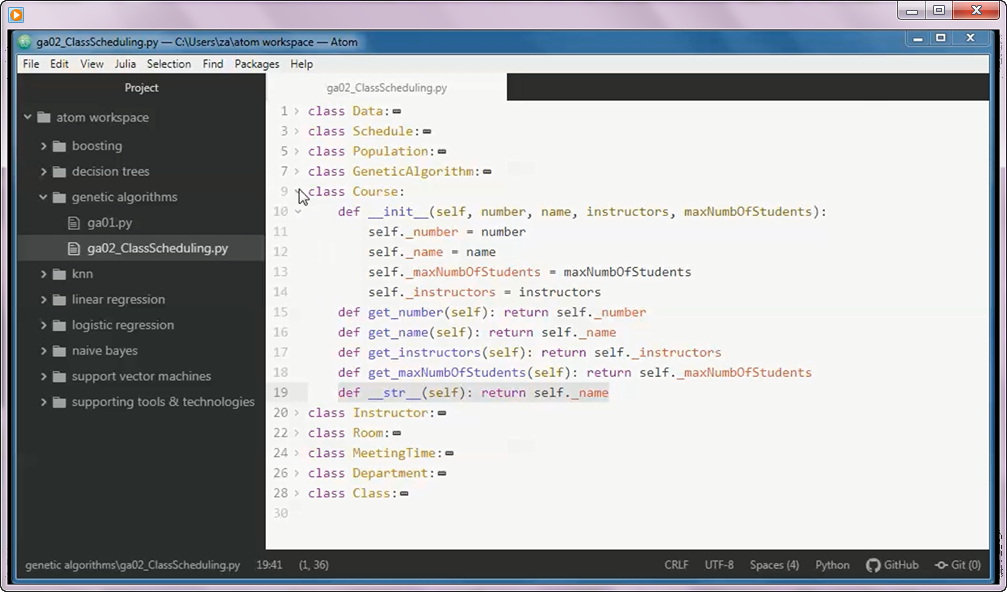This screenshot has height=592, width=1007.
Task: Open the GitHub panel from status bar
Action: [x=892, y=566]
